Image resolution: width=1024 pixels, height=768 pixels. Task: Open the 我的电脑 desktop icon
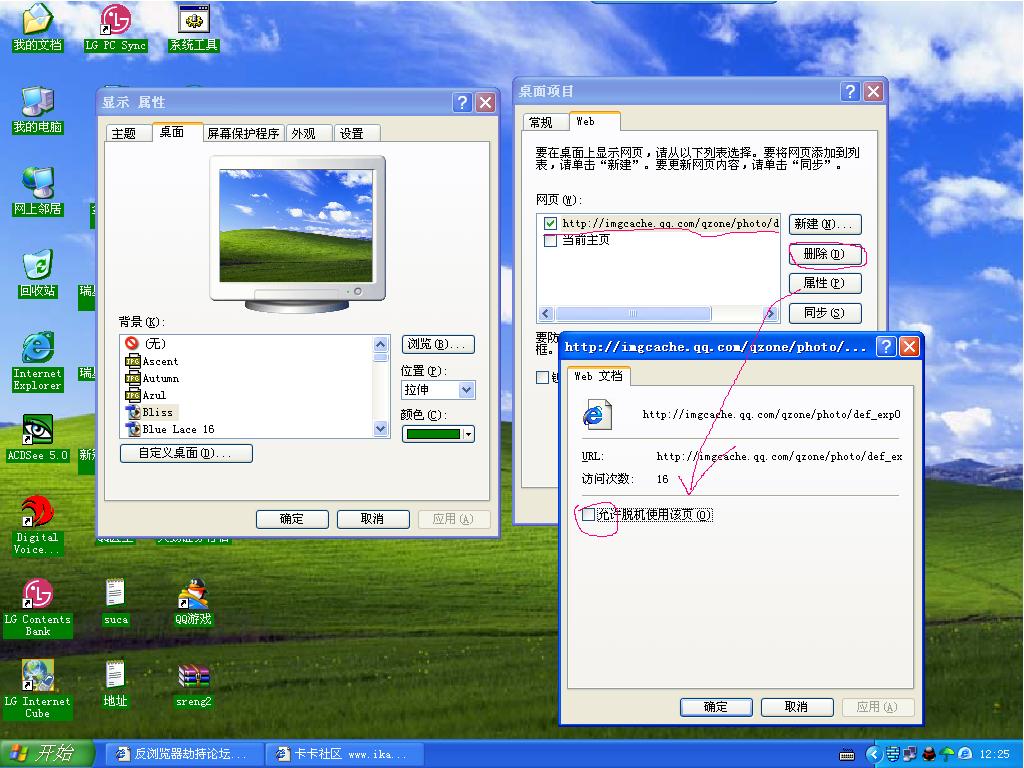click(37, 110)
